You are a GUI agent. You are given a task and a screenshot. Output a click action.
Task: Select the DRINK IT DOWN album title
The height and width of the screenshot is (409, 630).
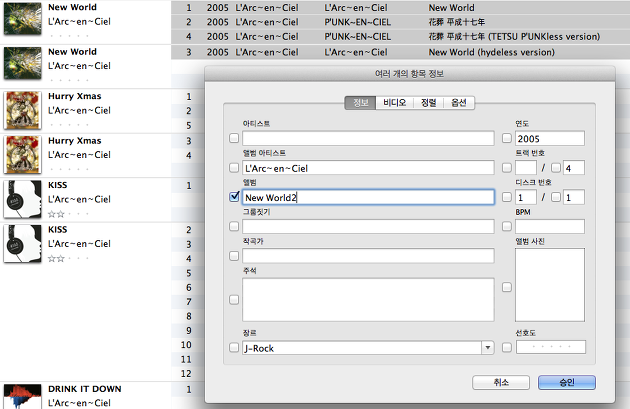84,389
